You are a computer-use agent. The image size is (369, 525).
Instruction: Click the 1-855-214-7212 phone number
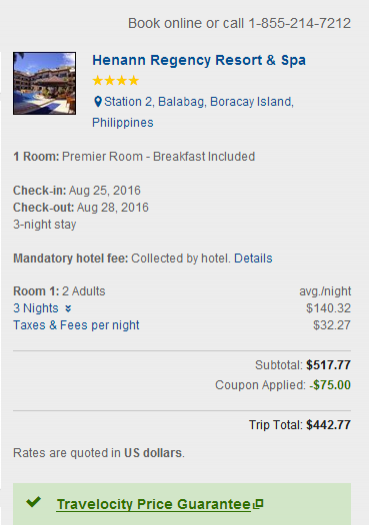(x=299, y=23)
